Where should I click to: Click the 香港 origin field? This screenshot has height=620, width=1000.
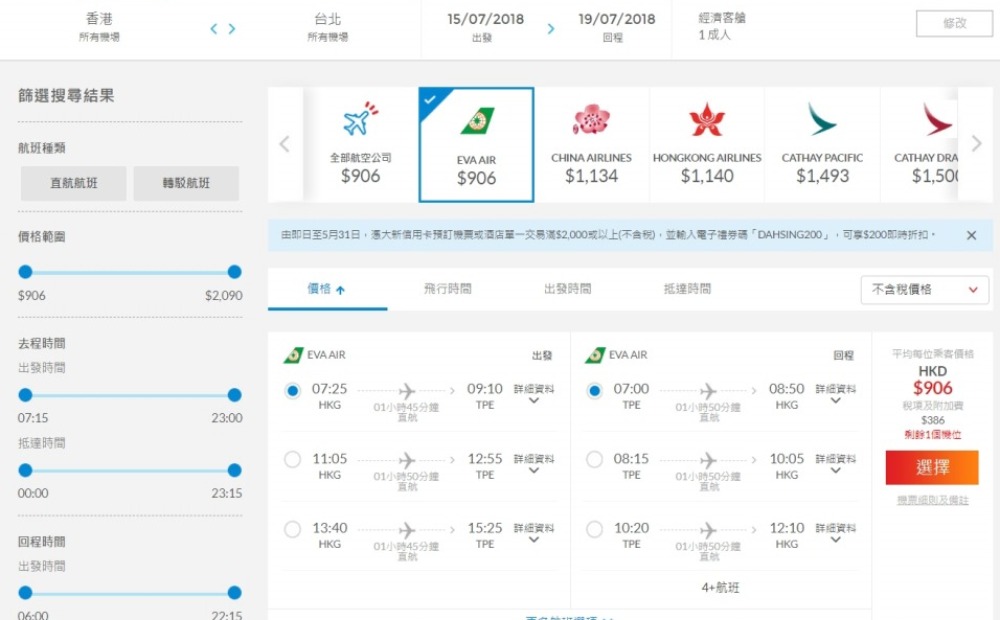point(99,27)
